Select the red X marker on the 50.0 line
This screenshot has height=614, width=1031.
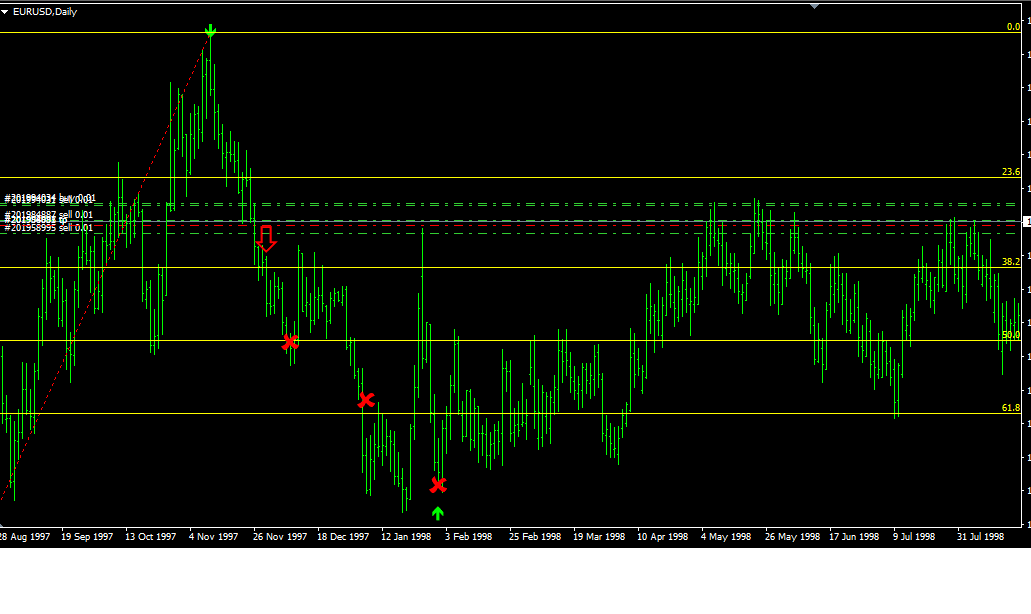click(290, 342)
